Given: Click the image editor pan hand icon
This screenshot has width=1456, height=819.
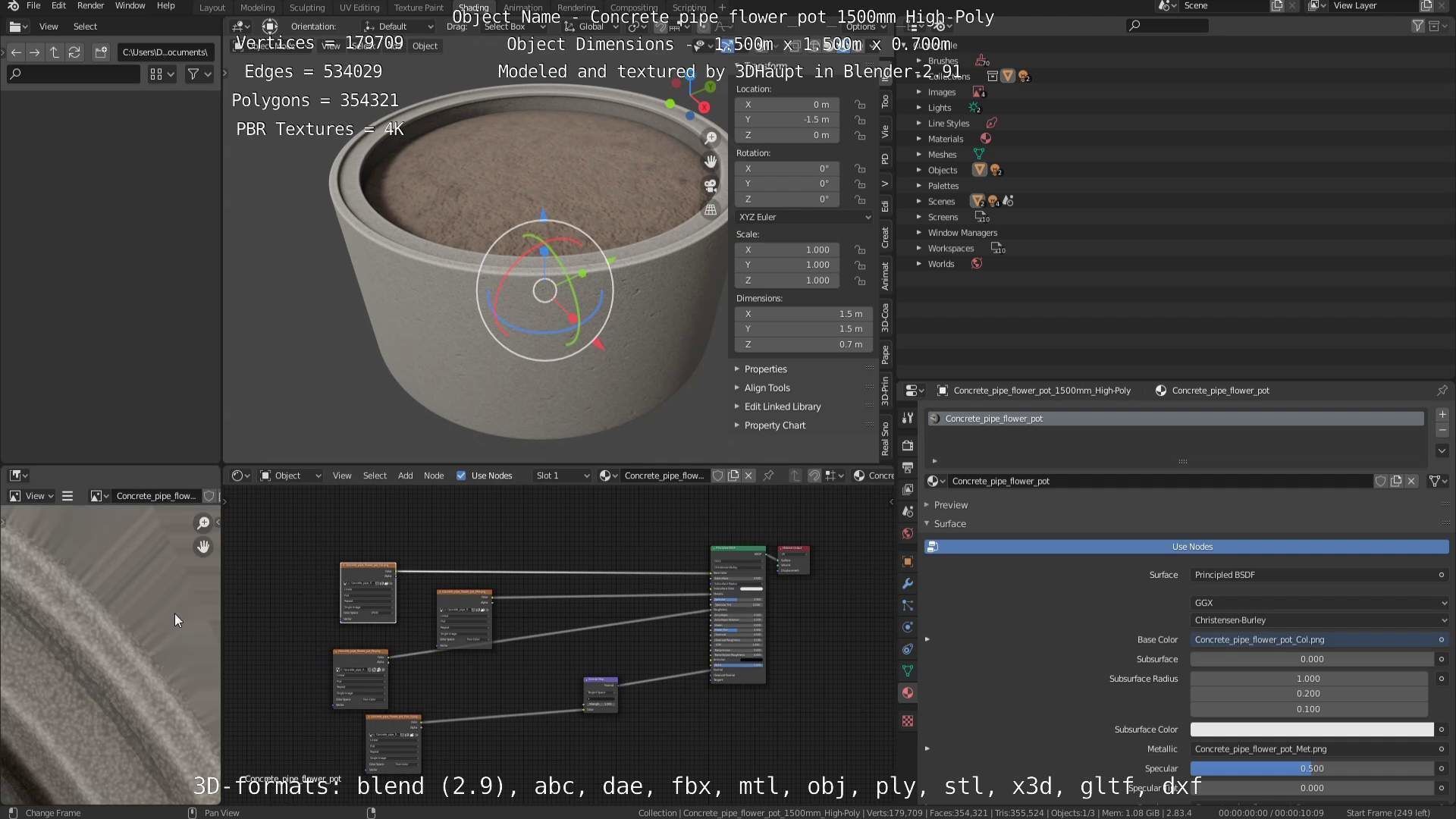Looking at the screenshot, I should pos(203,547).
